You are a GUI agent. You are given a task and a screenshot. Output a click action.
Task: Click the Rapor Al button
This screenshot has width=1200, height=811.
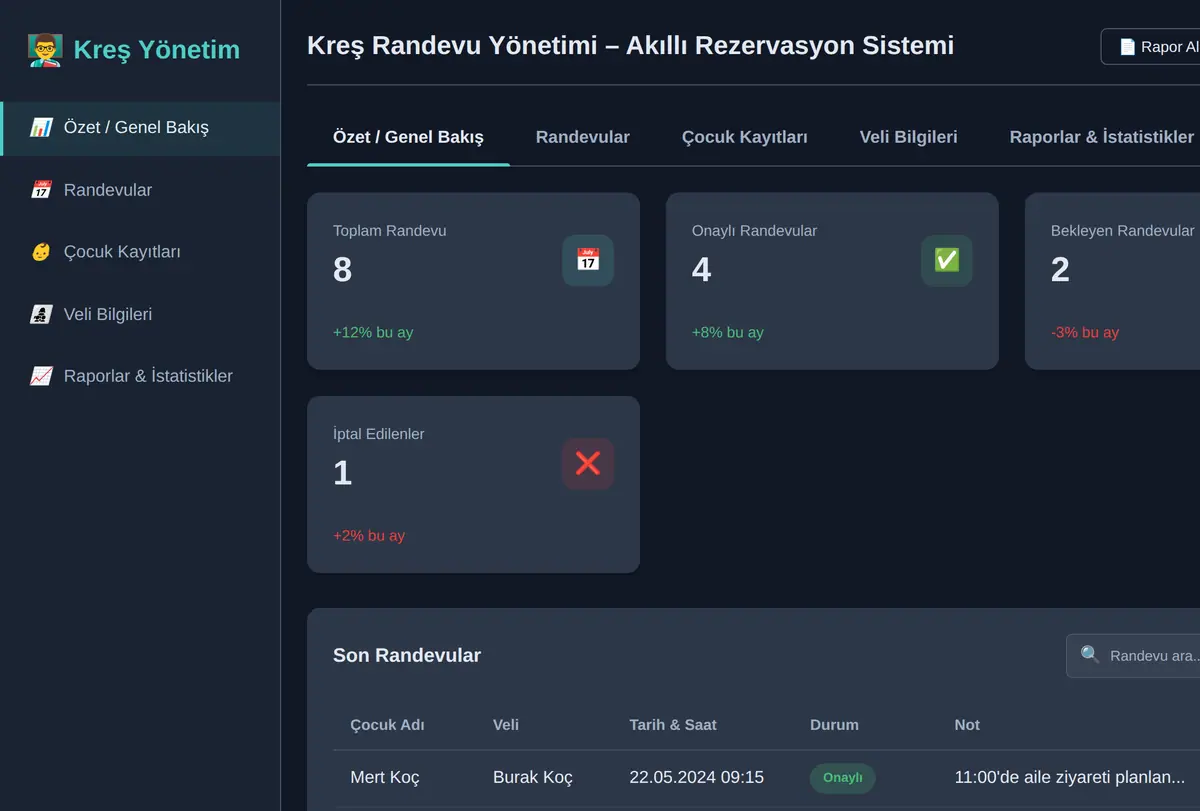point(1151,47)
